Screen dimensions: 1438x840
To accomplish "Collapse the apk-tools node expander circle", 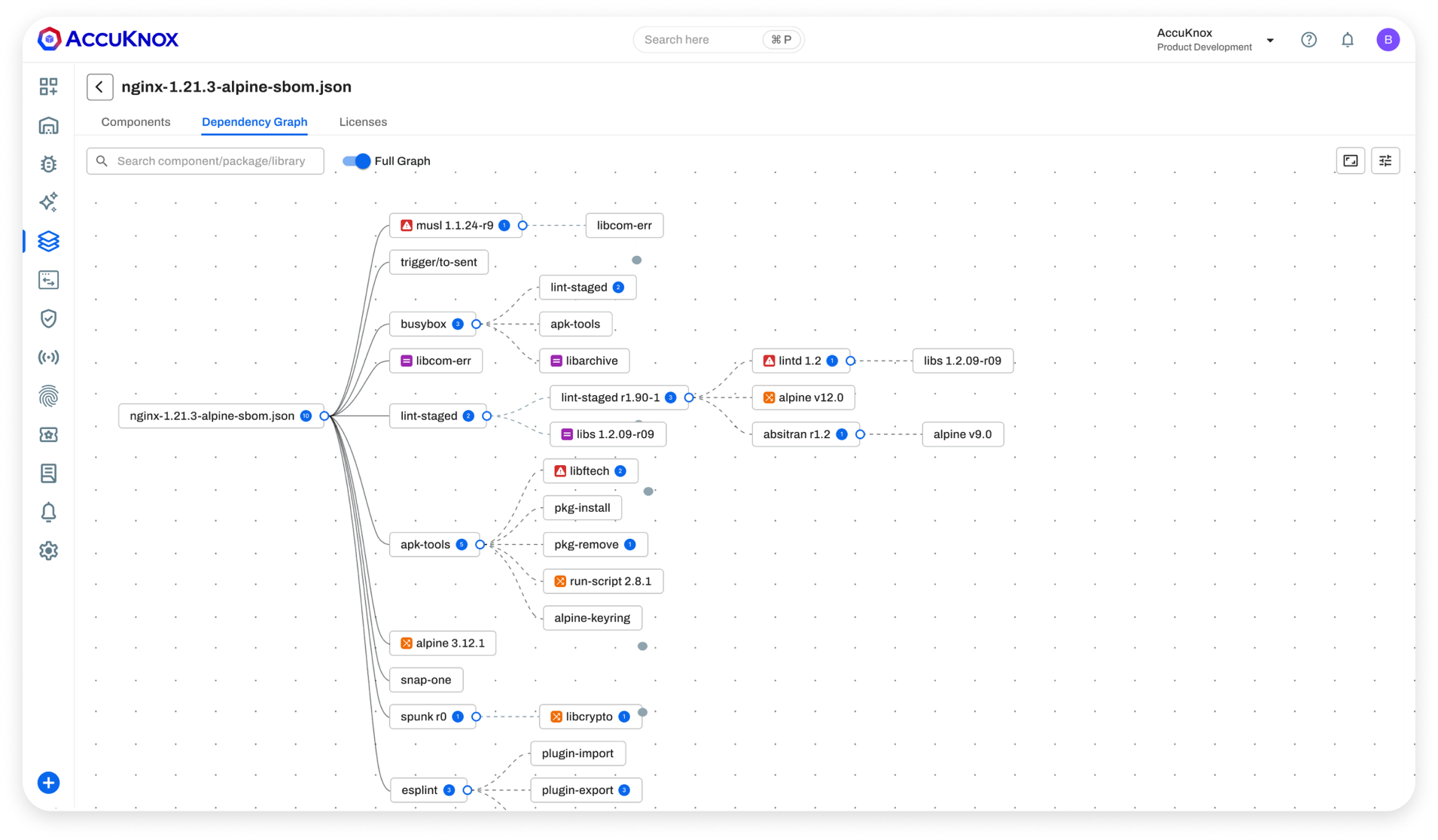I will click(480, 545).
